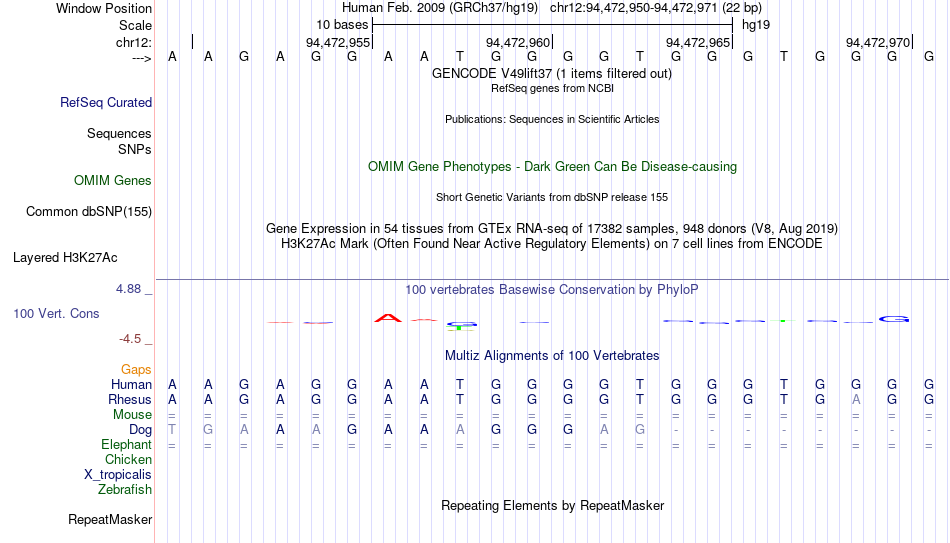Viewport: 950px width, 543px height.
Task: Select the Mouse alignment row label
Action: pyautogui.click(x=133, y=415)
